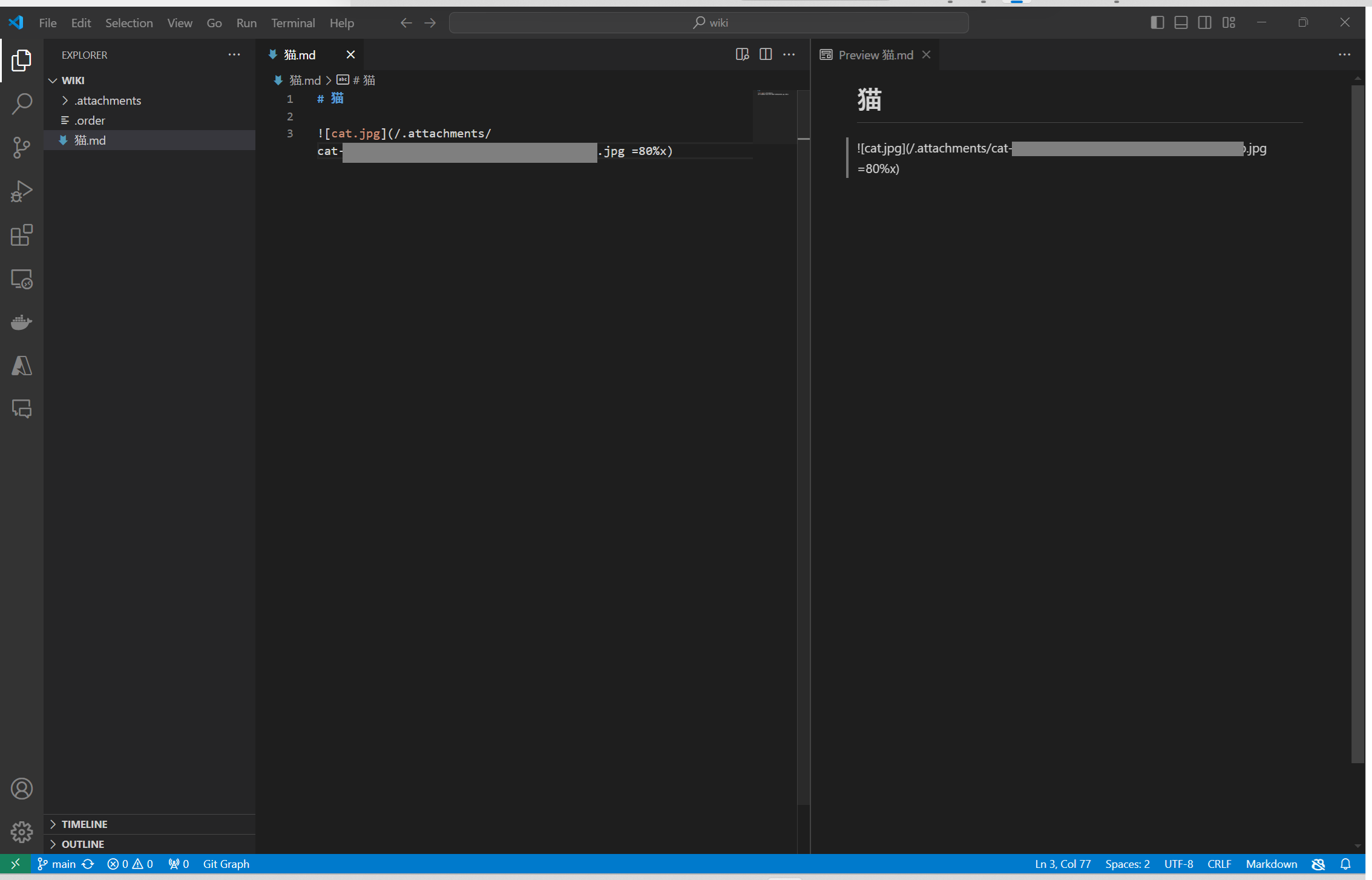This screenshot has height=880, width=1372.
Task: Open the Search view in activity bar
Action: tap(22, 104)
